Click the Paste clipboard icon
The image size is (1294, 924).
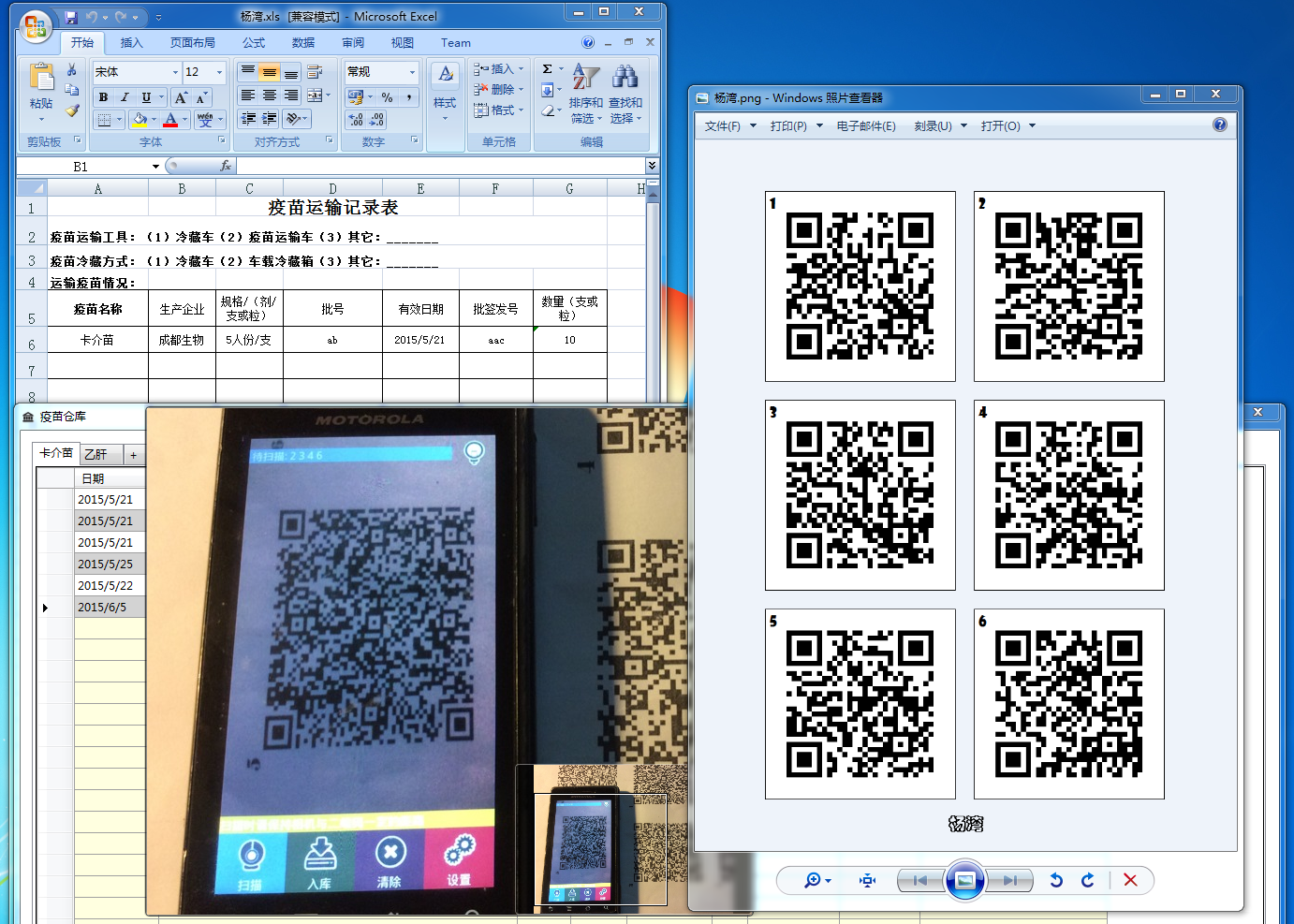click(x=41, y=78)
